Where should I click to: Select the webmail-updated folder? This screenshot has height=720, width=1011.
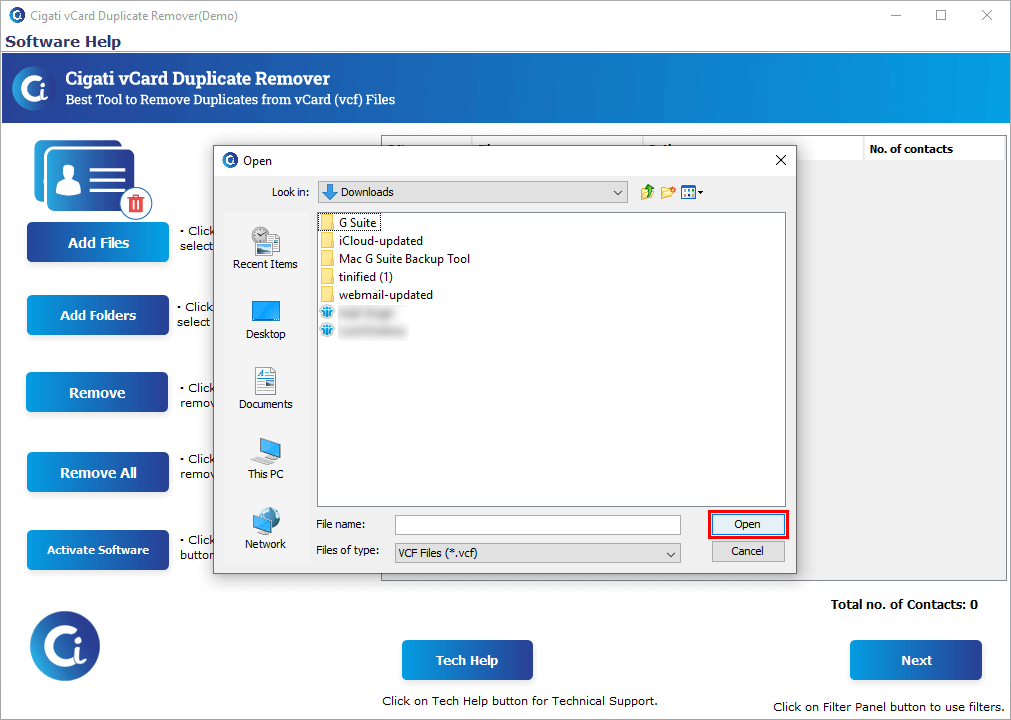[x=377, y=295]
